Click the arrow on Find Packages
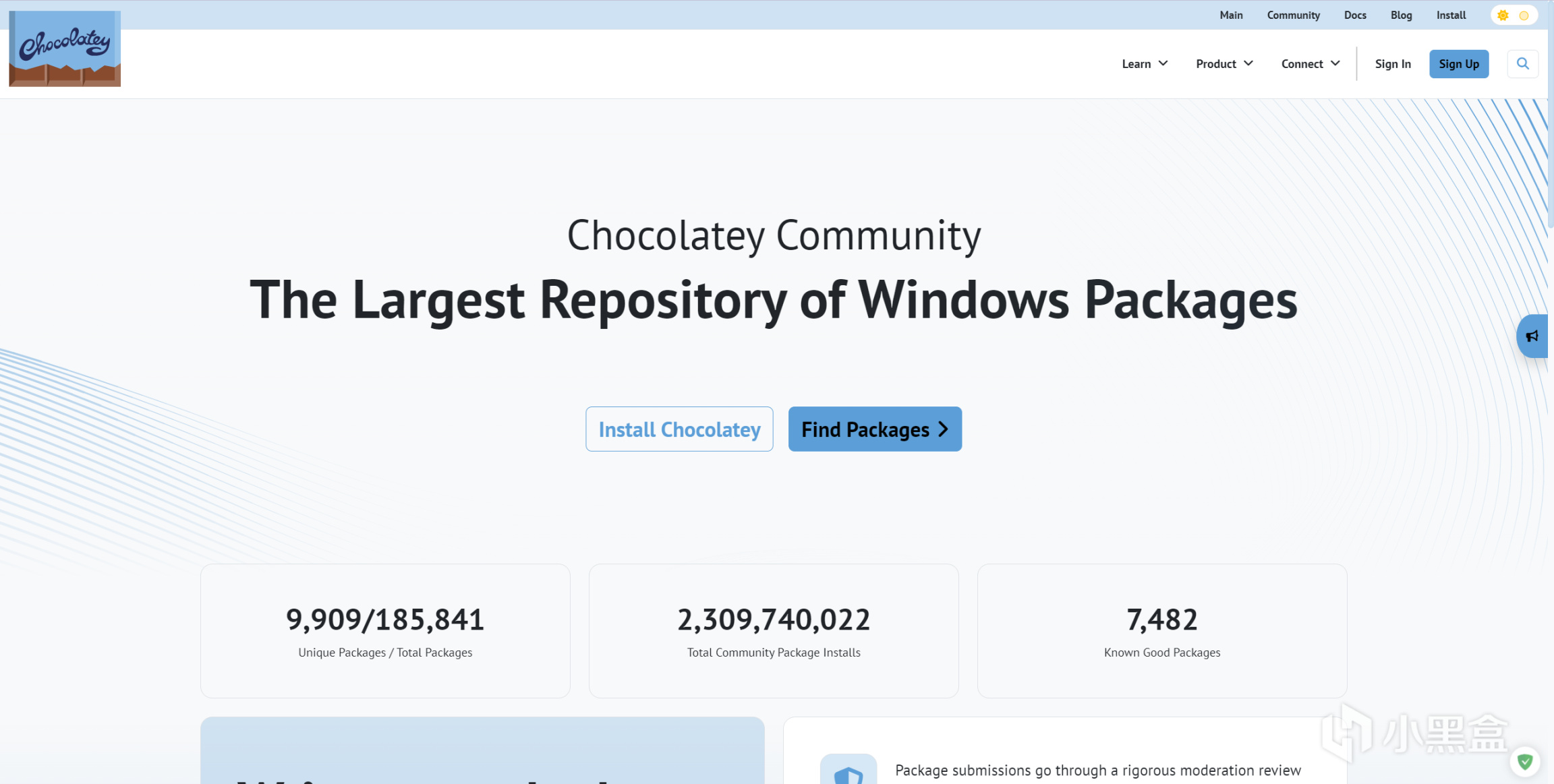Viewport: 1554px width, 784px height. 944,429
